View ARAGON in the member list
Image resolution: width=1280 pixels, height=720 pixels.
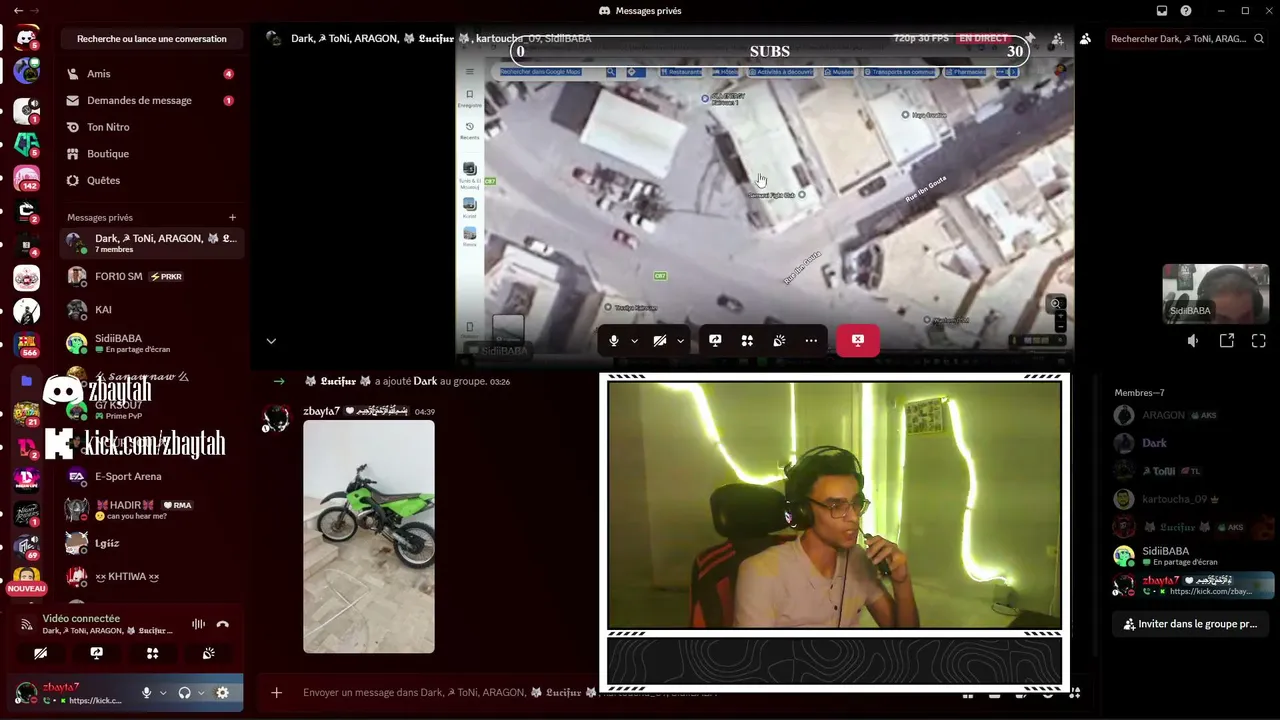click(1192, 415)
